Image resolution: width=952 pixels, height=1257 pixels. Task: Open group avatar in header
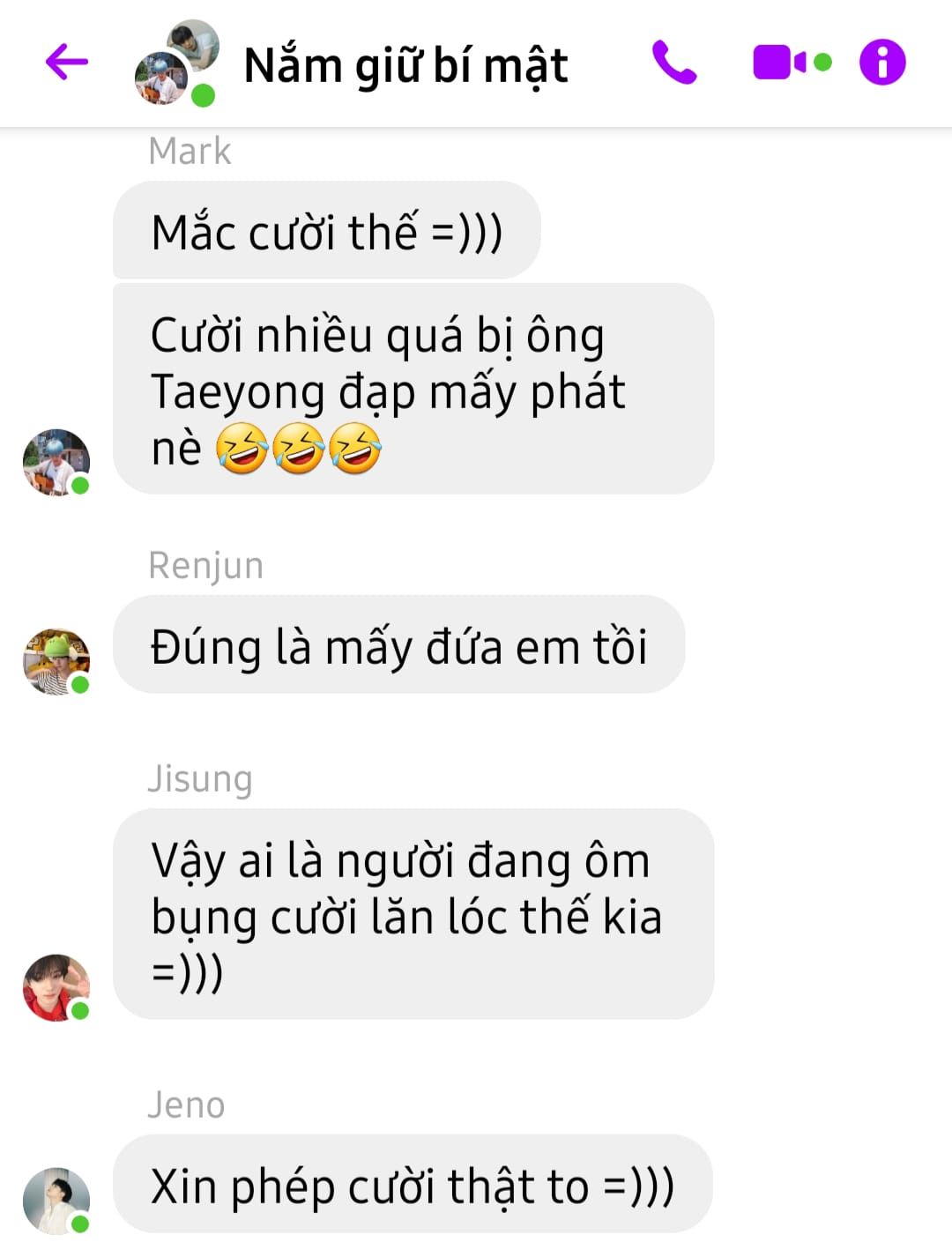[x=176, y=63]
